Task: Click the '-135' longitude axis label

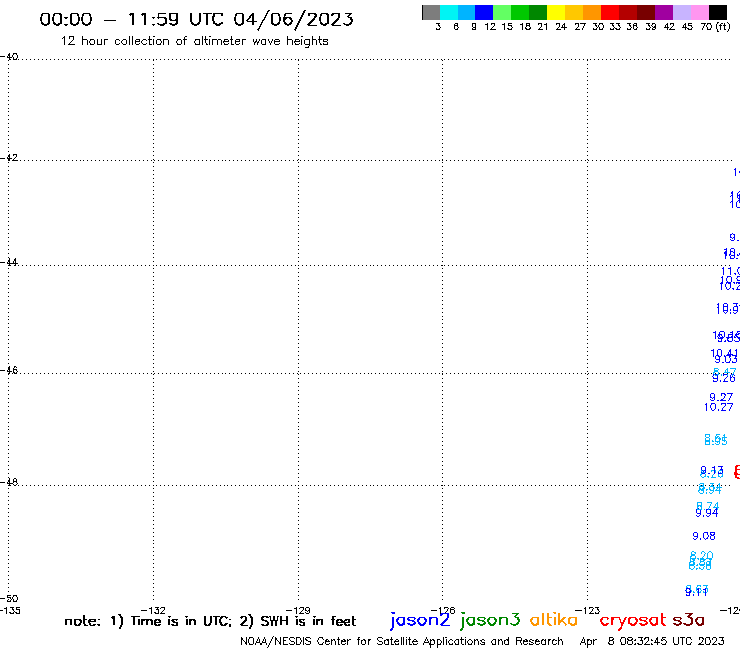Action: click(x=10, y=610)
